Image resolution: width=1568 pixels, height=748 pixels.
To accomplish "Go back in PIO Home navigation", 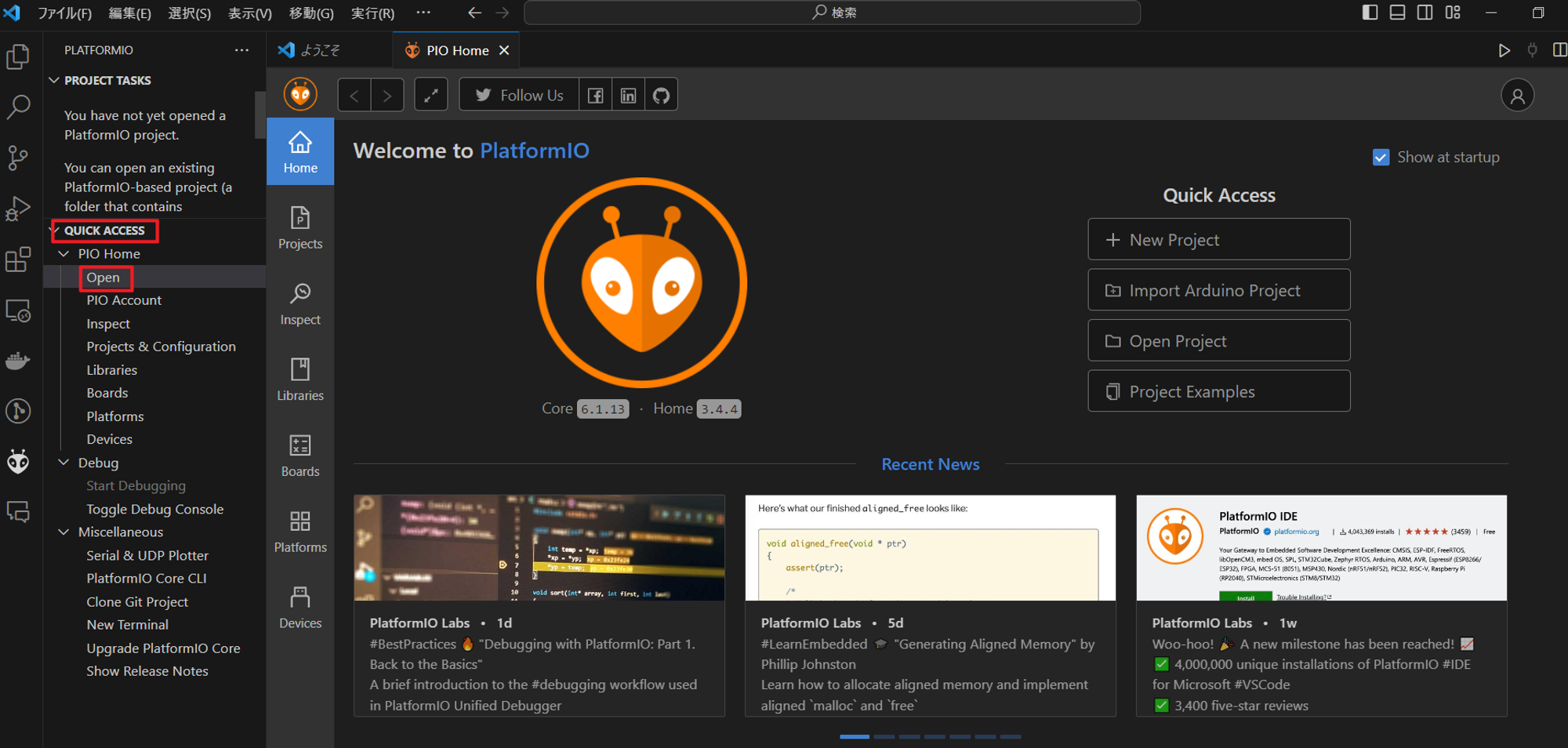I will [x=354, y=96].
